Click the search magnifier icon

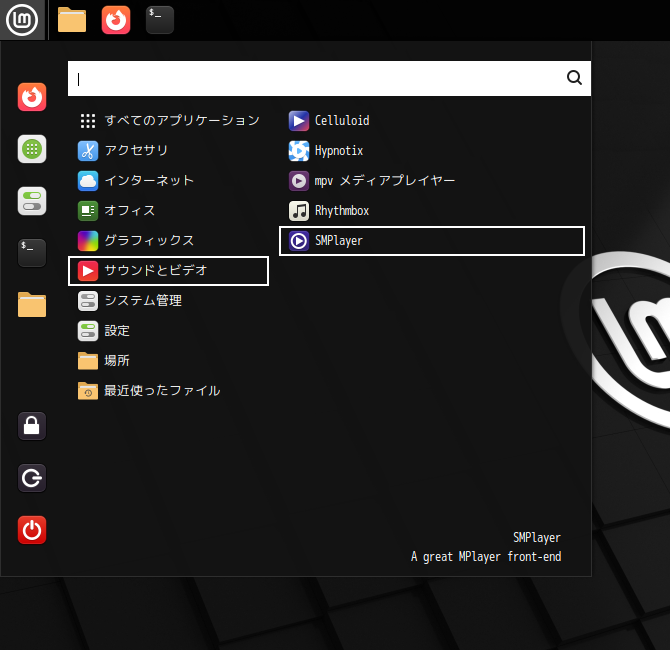pyautogui.click(x=574, y=78)
